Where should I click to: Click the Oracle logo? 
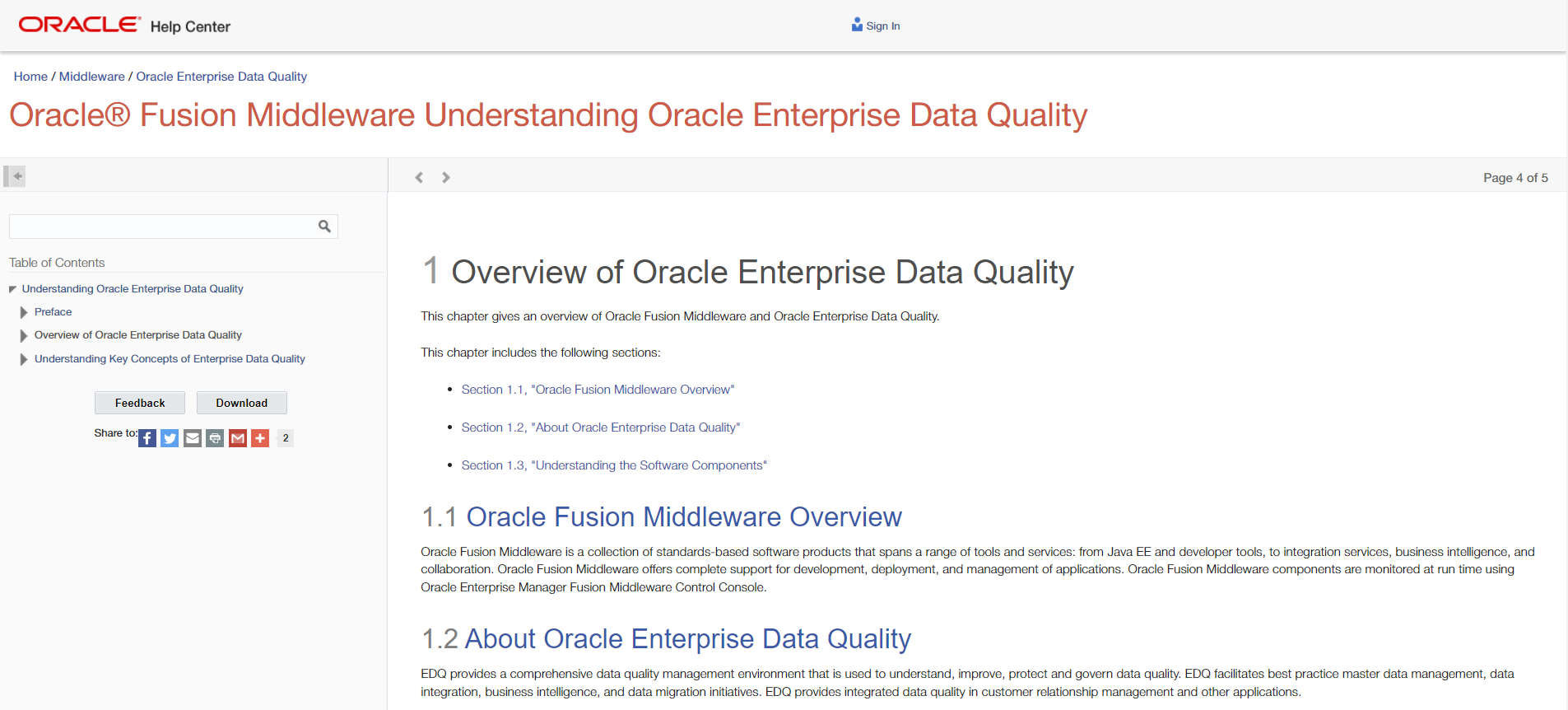[78, 24]
